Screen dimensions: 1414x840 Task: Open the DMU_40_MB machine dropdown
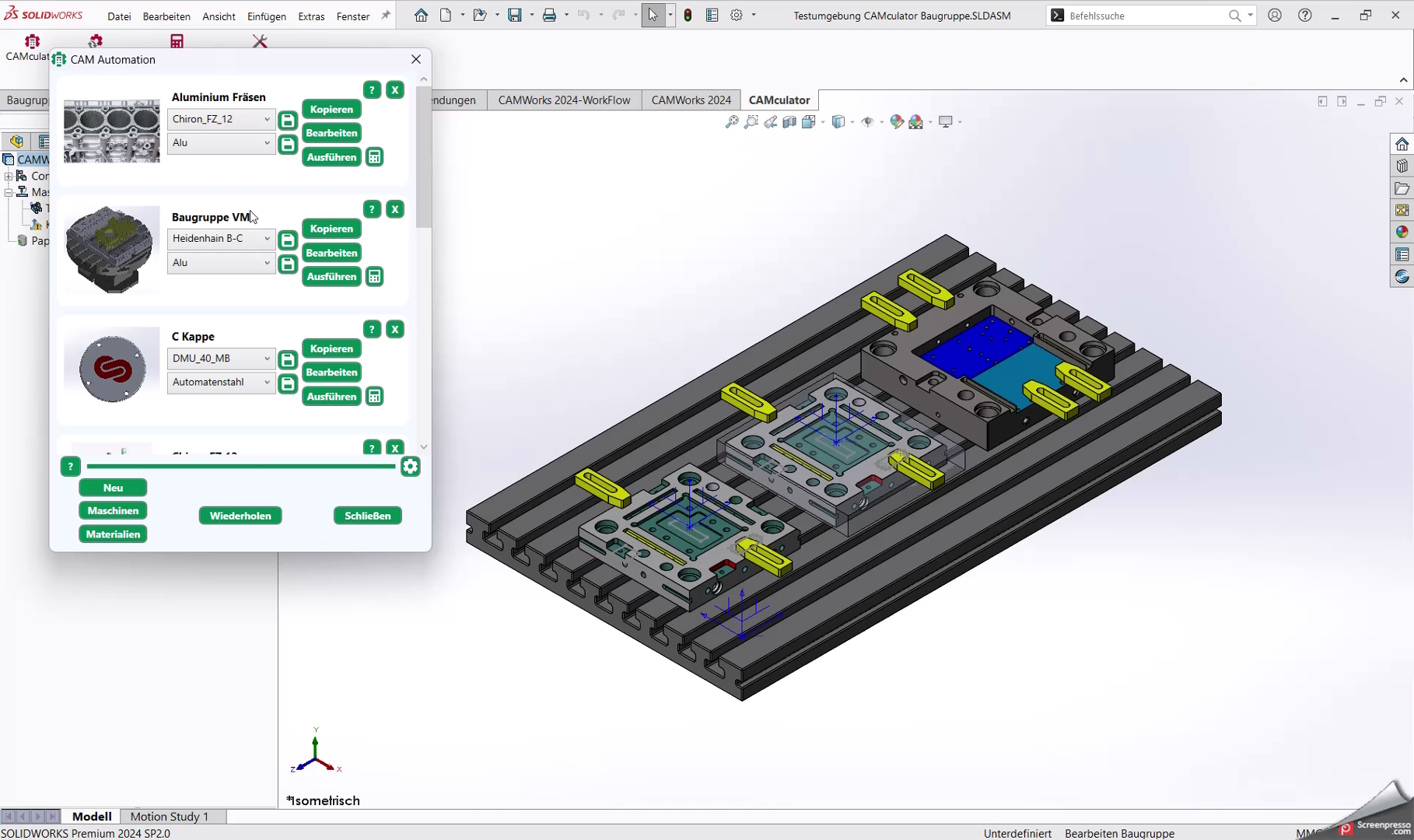coord(221,359)
